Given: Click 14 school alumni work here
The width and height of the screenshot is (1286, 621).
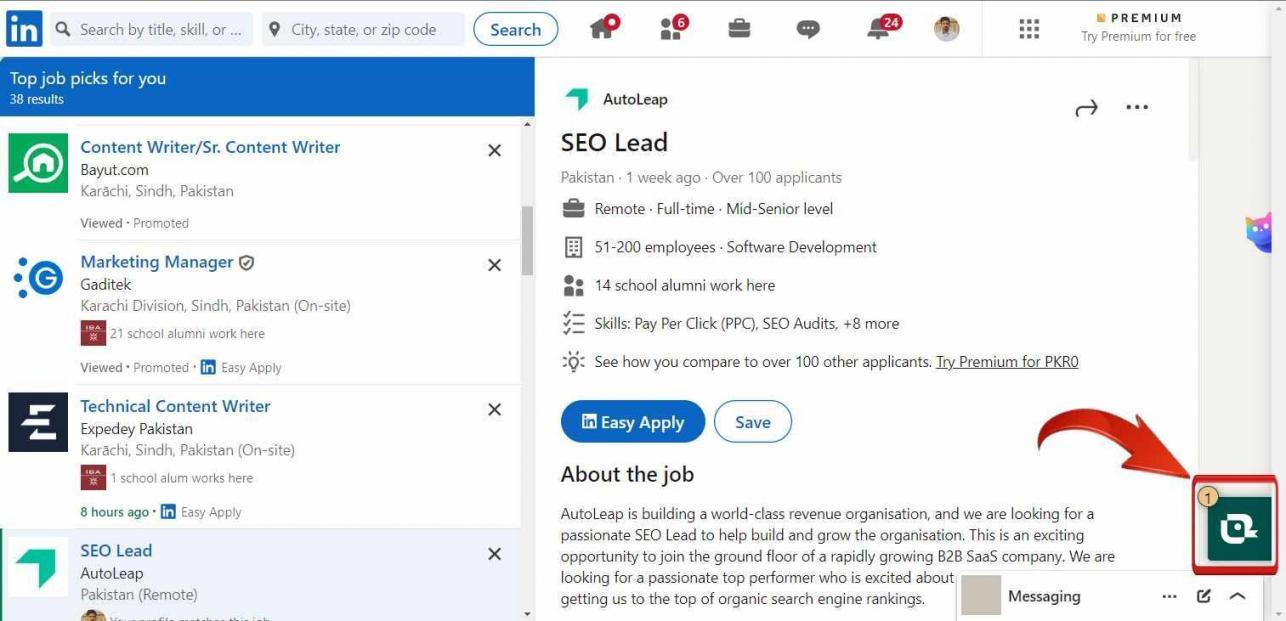Looking at the screenshot, I should tap(684, 285).
